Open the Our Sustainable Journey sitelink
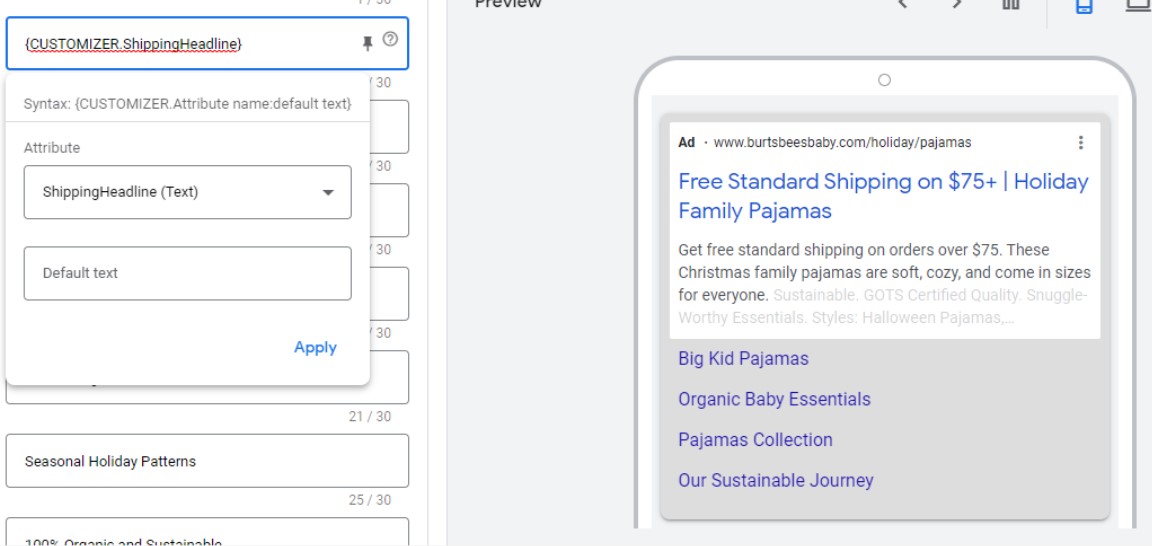This screenshot has width=1152, height=546. [x=775, y=481]
